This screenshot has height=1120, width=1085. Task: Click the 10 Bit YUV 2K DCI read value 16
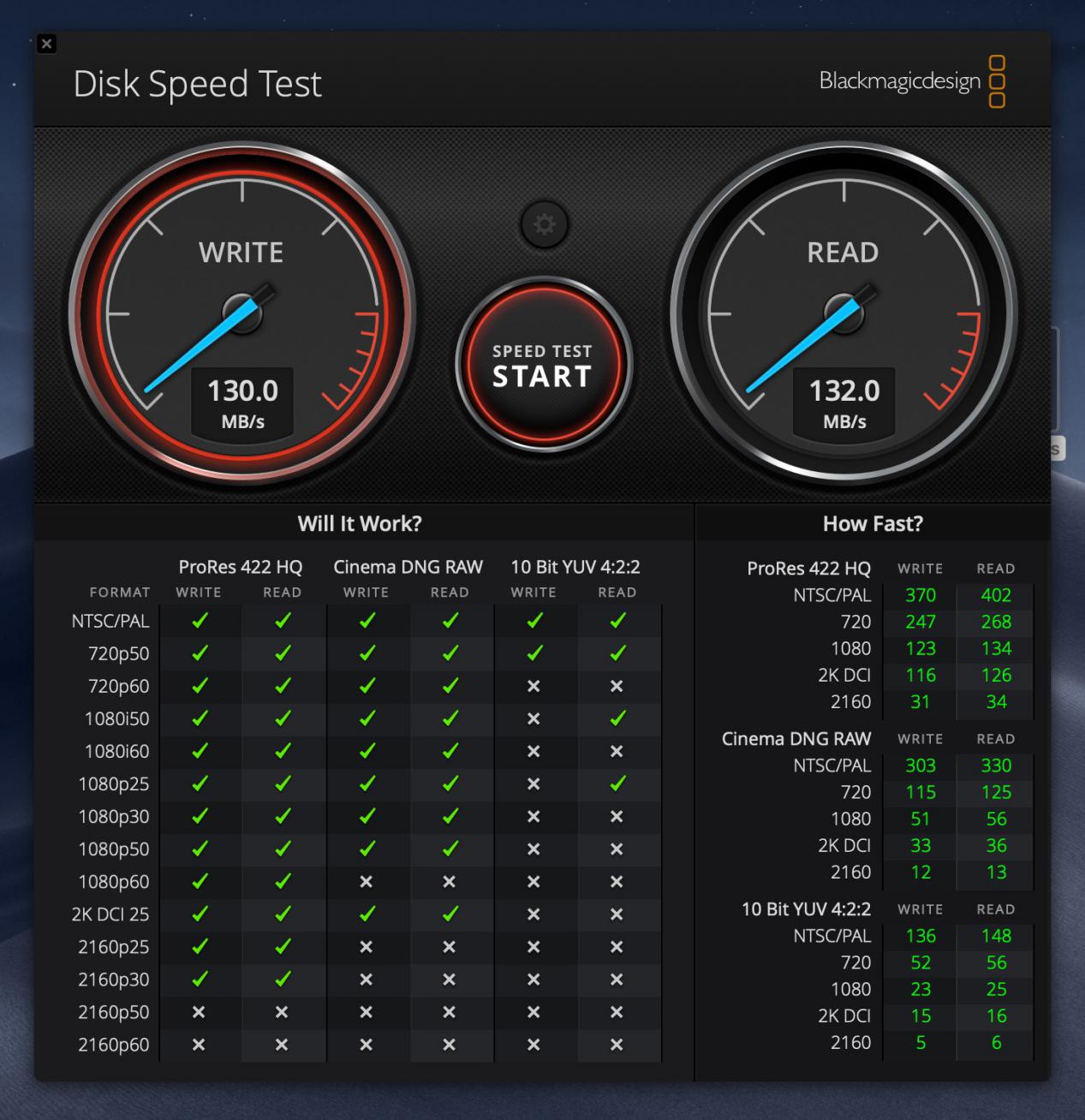click(x=996, y=1016)
